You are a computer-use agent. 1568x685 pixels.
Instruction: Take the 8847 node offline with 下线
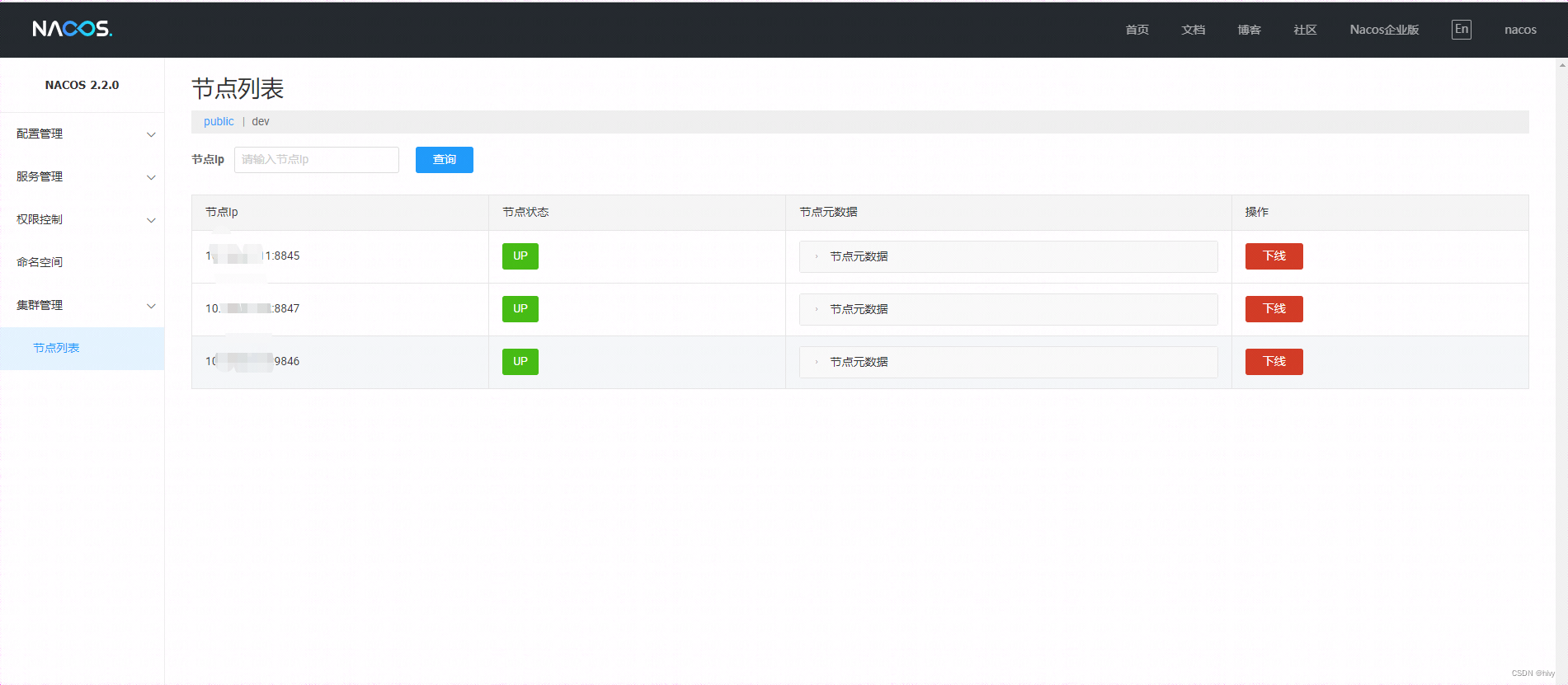point(1274,309)
